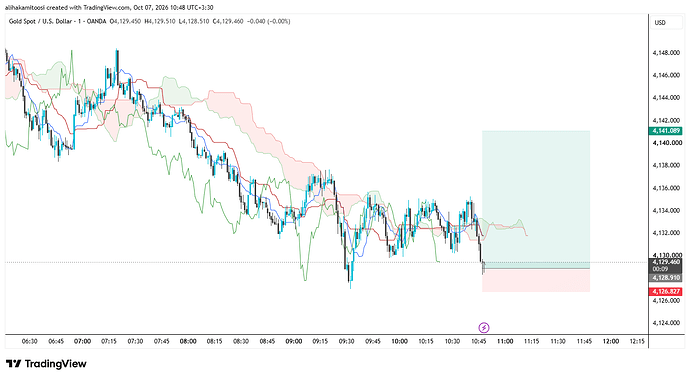Click the 4,126.000 price axis label
Screen dimensions: 690x379
tap(666, 301)
